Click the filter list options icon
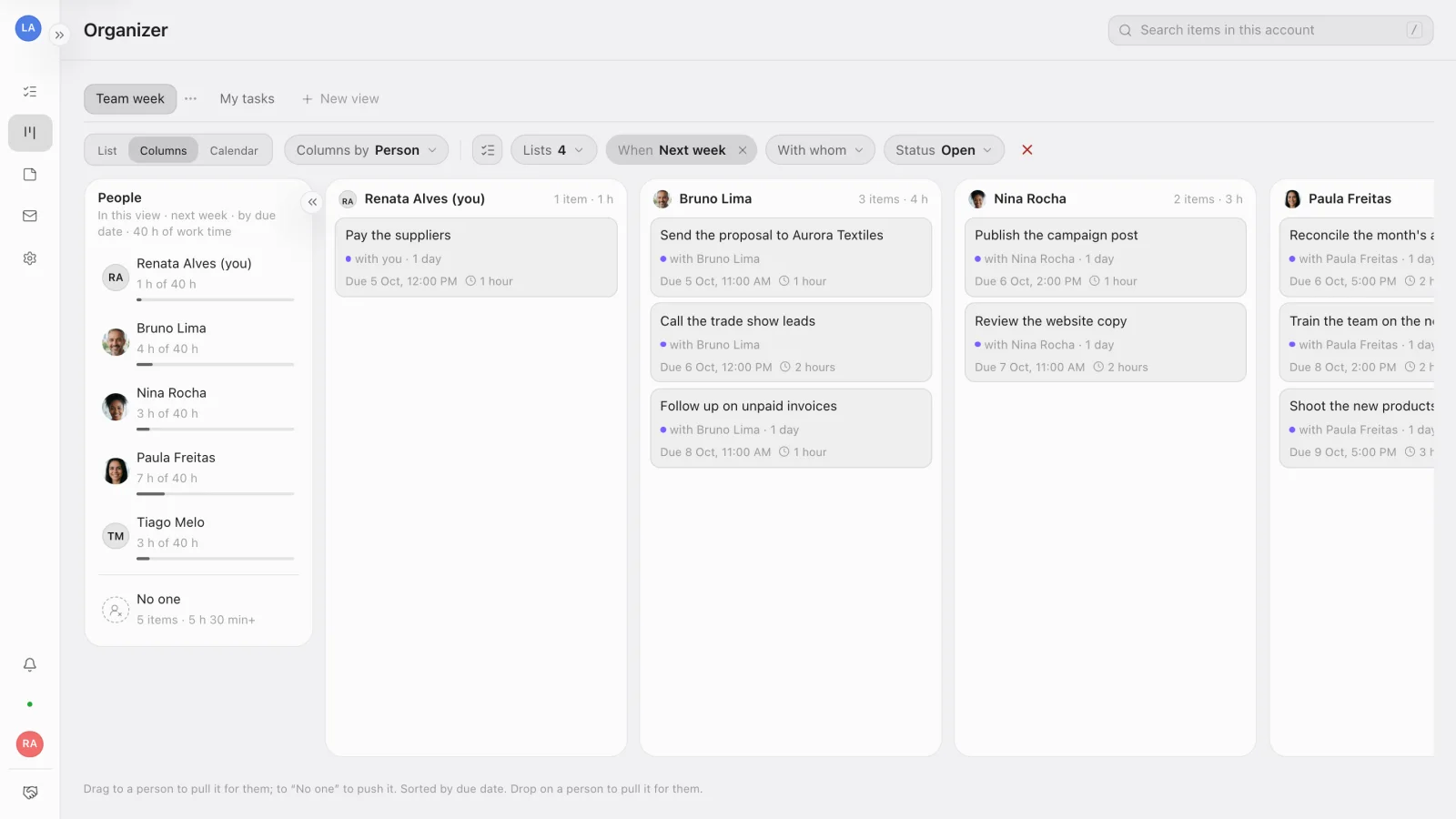Screen dimensions: 1456x819 (488, 150)
